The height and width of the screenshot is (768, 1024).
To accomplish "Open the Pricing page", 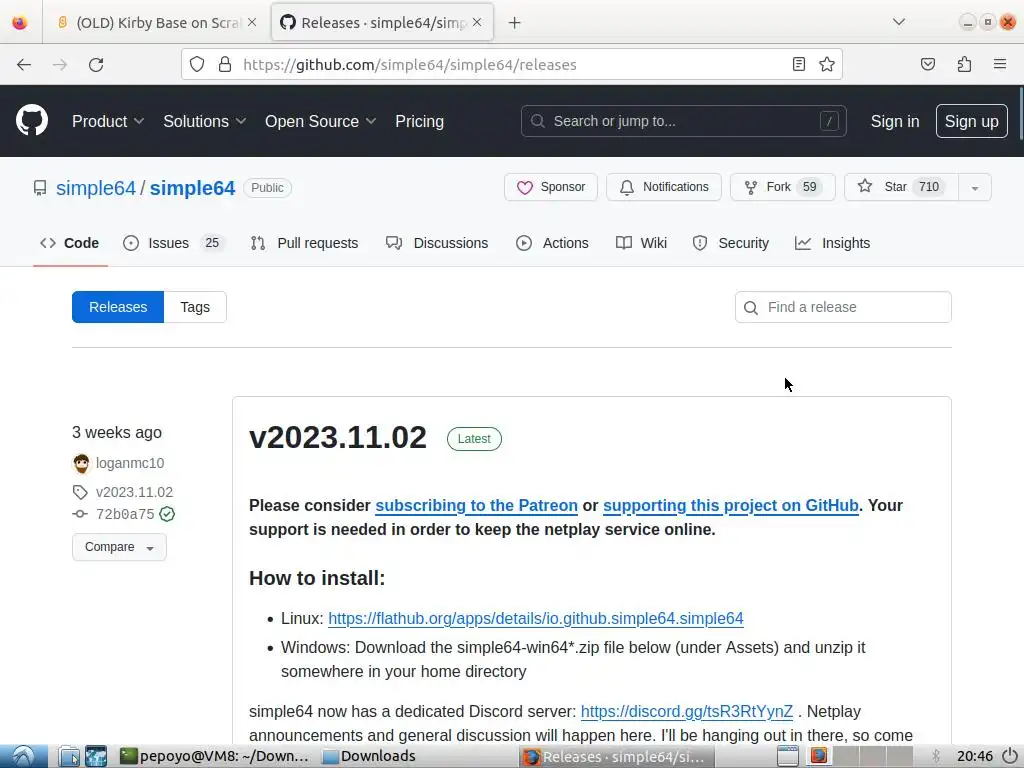I will click(x=419, y=121).
